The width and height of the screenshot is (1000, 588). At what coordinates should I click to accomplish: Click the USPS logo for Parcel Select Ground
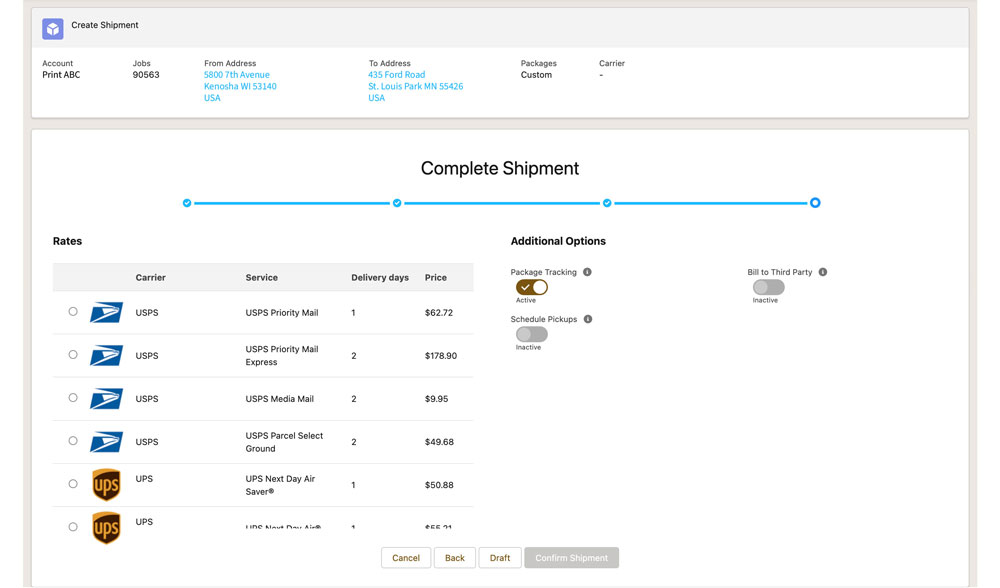[106, 442]
